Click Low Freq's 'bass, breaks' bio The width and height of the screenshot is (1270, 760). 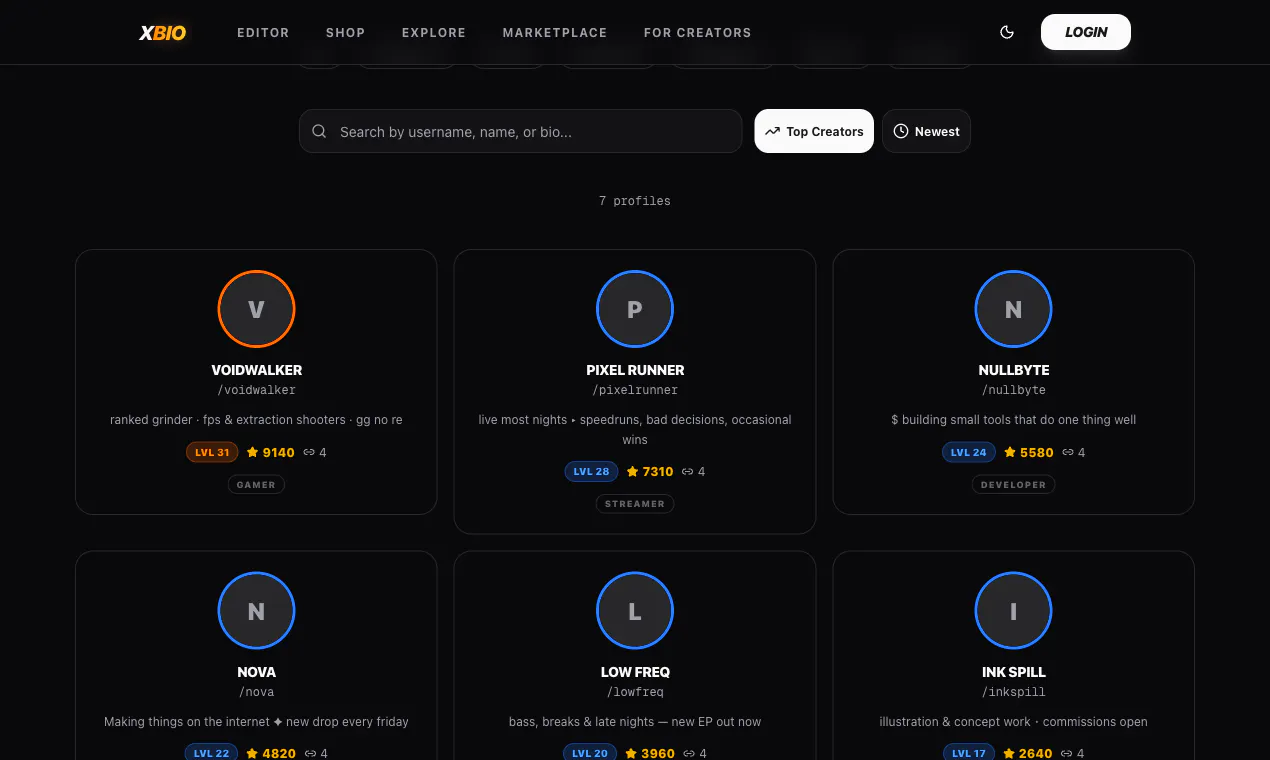tap(635, 722)
